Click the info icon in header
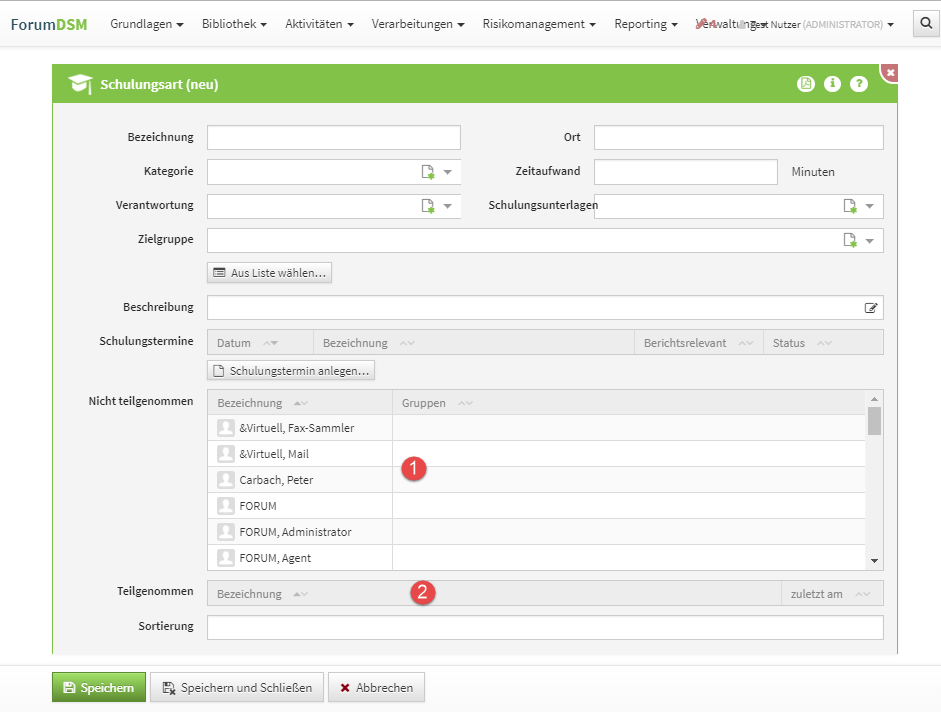The image size is (941, 712). 832,84
